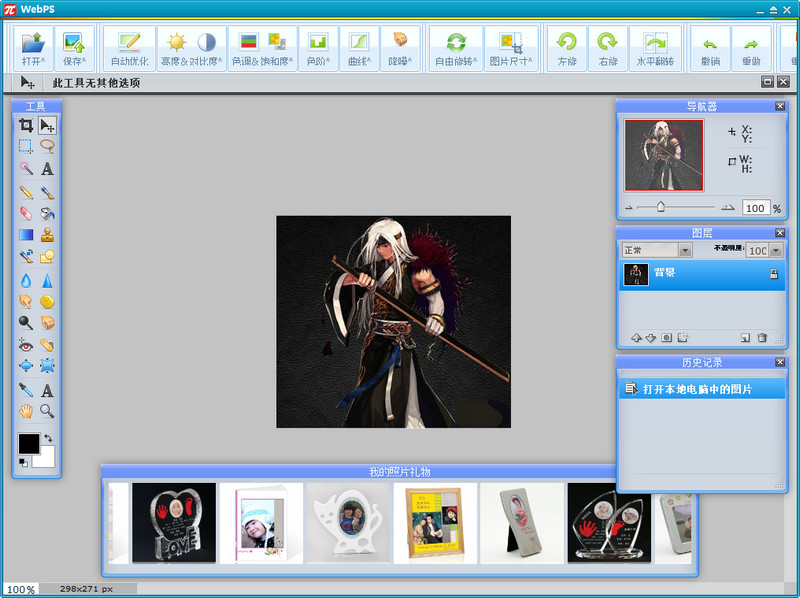Select the 背景 layer row
This screenshot has height=598, width=800.
(702, 275)
